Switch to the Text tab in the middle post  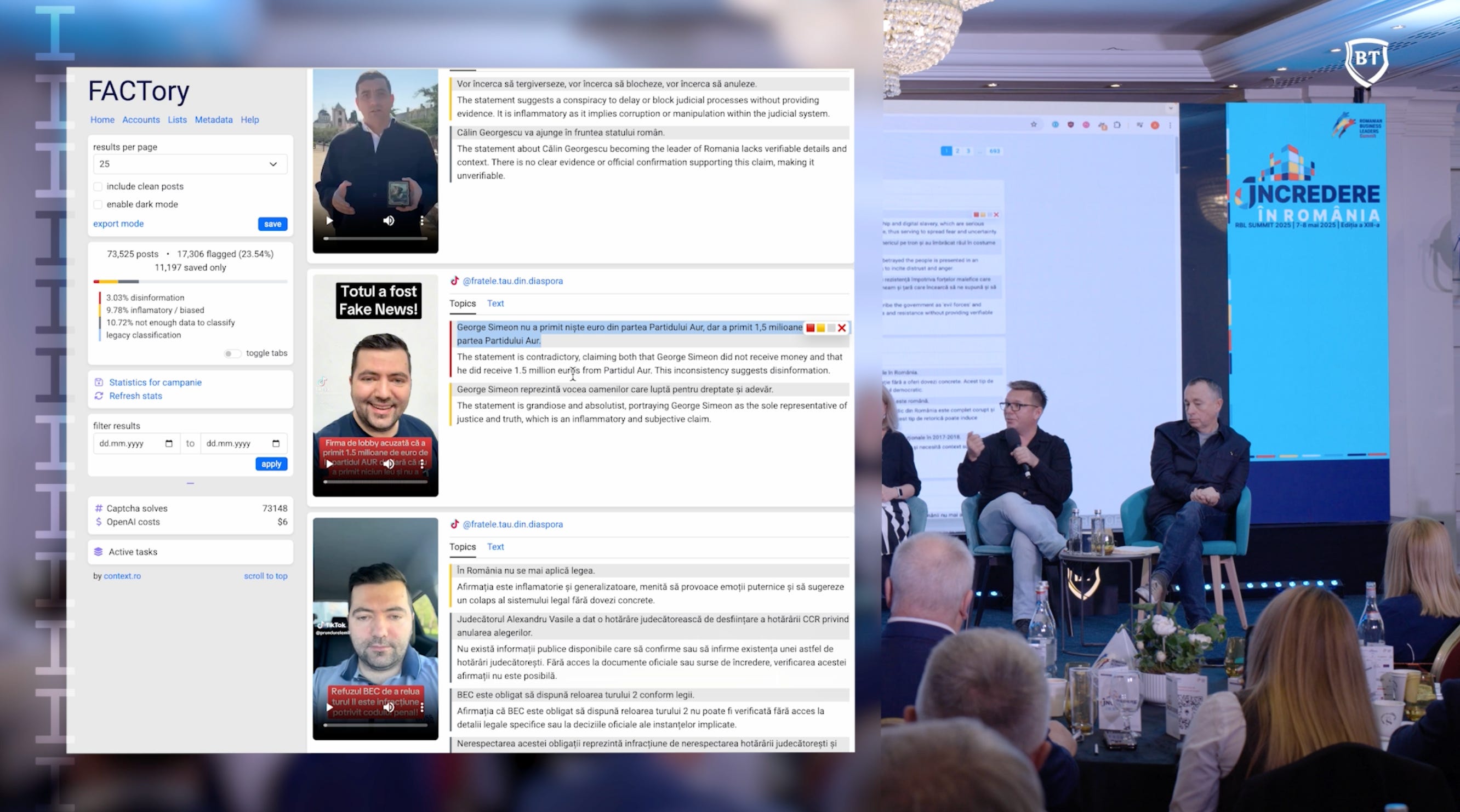pyautogui.click(x=495, y=303)
